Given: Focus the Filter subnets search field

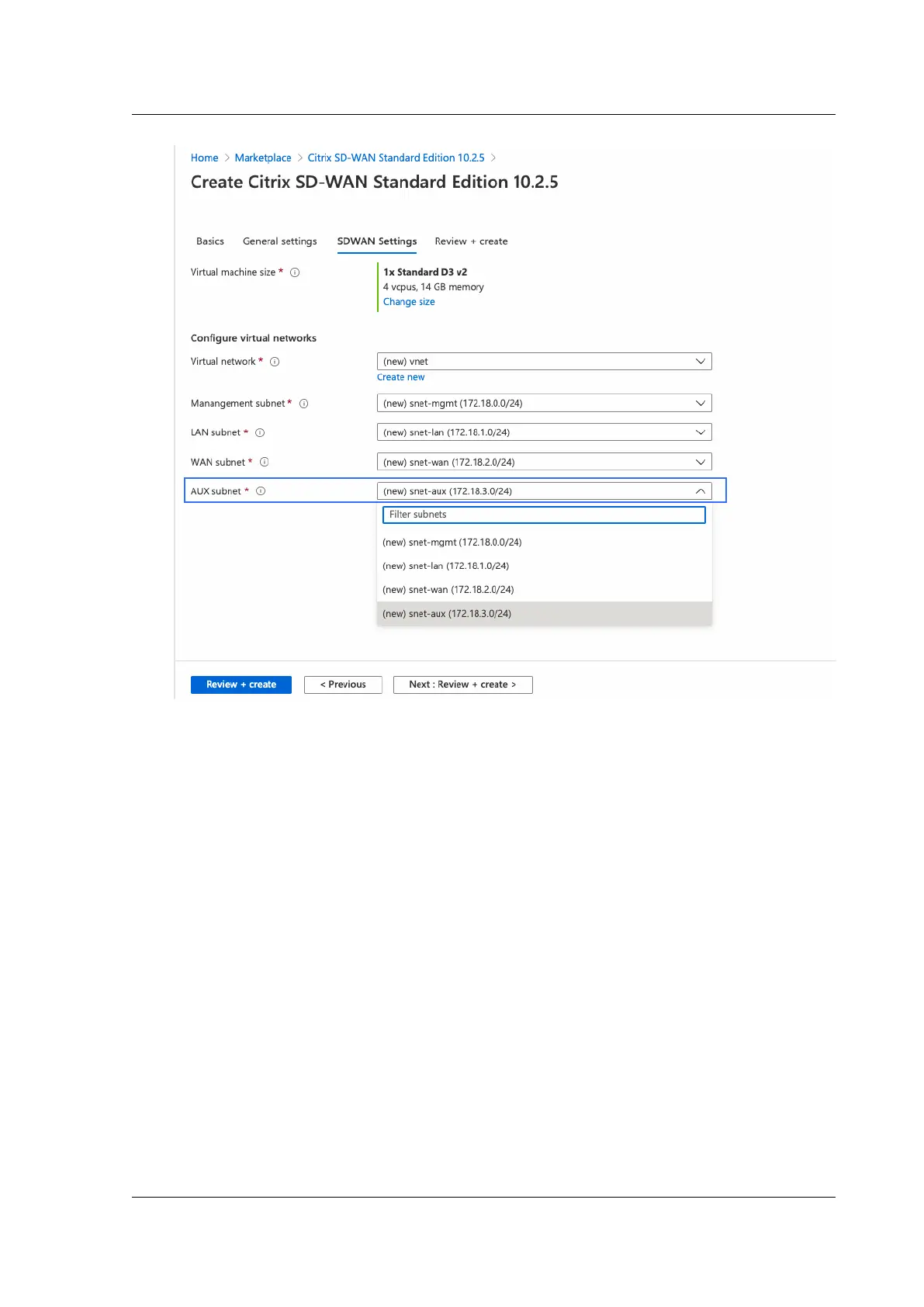Looking at the screenshot, I should tap(544, 515).
